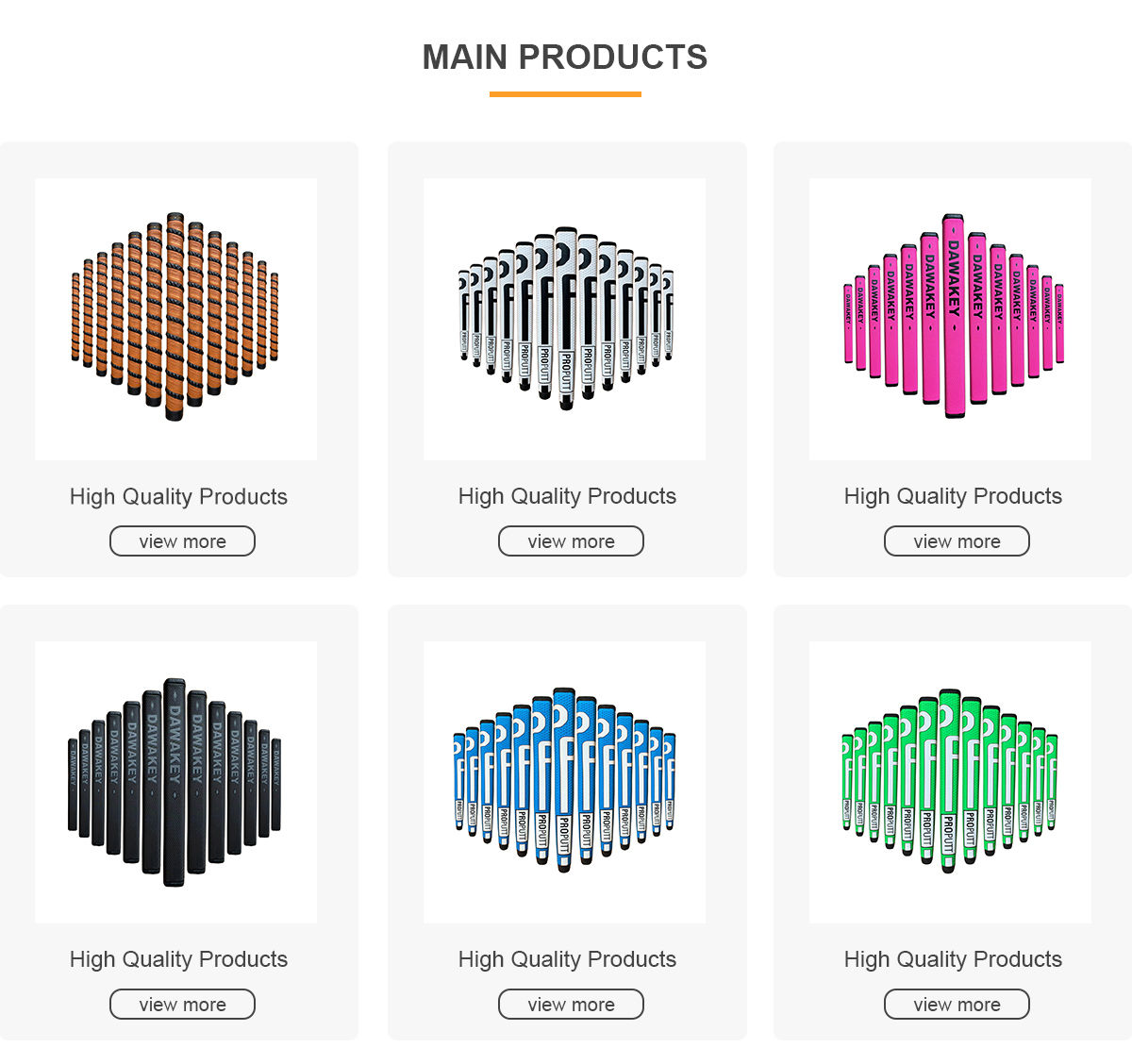
Task: Click 'High Quality Products' title under black grips
Action: tap(178, 959)
